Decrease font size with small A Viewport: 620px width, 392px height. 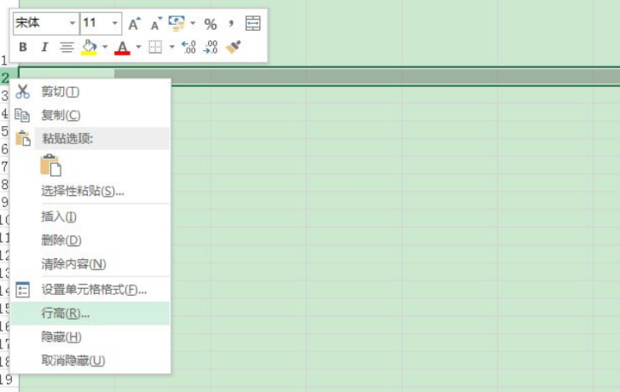(x=157, y=24)
